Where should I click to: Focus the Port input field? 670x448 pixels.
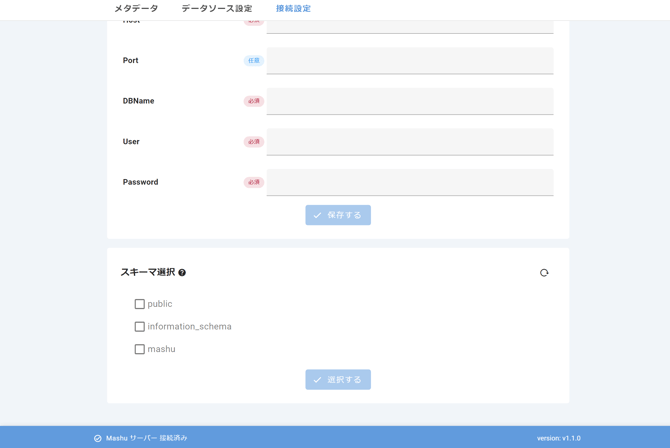point(409,61)
